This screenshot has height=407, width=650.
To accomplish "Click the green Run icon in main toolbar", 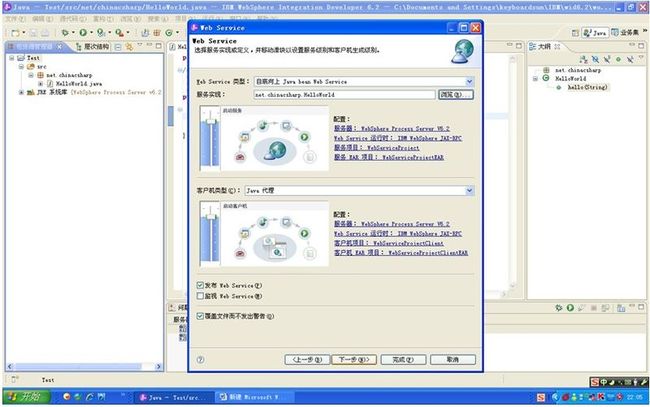I will click(83, 32).
